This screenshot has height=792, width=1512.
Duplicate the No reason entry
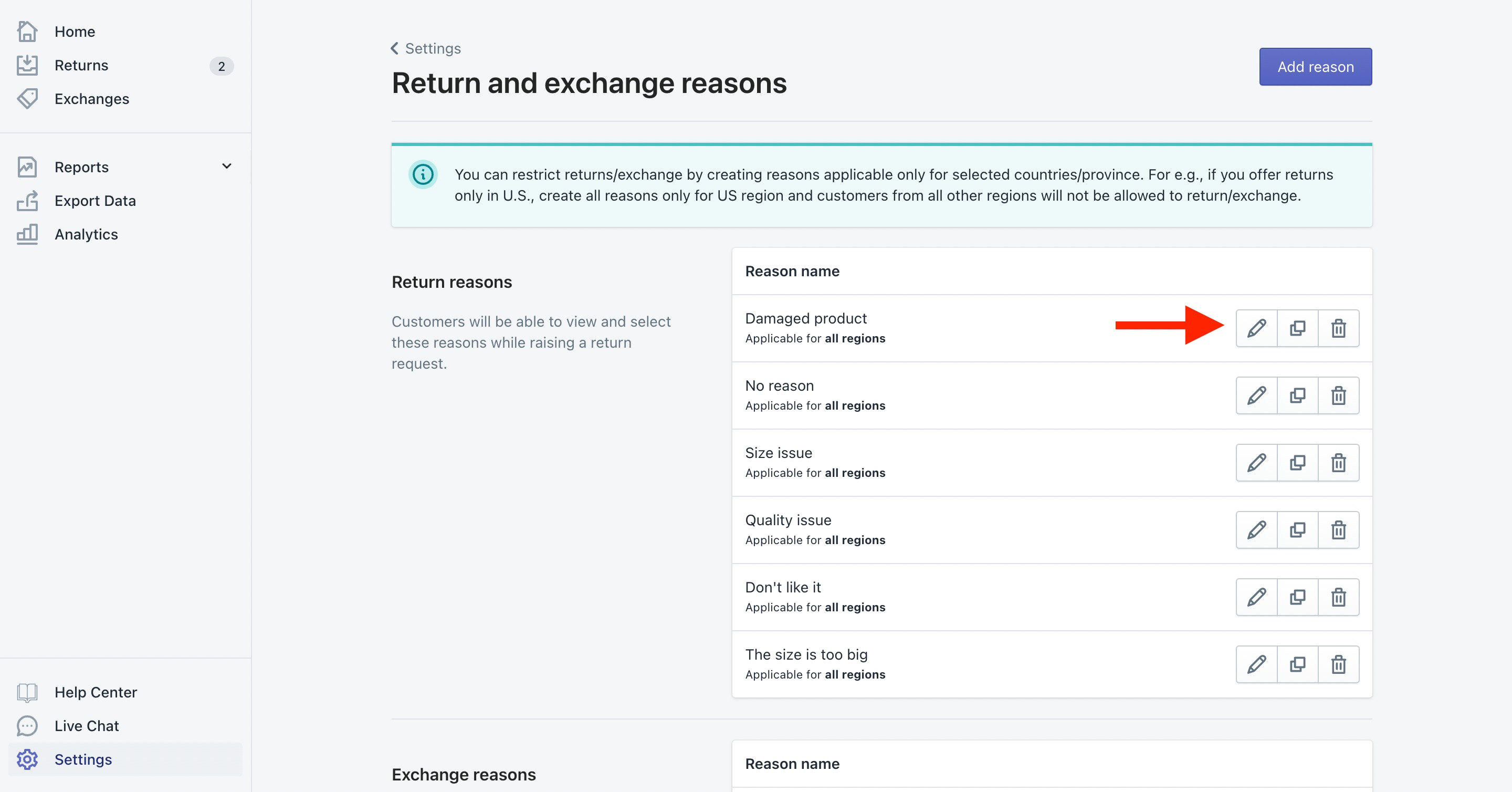click(1297, 395)
